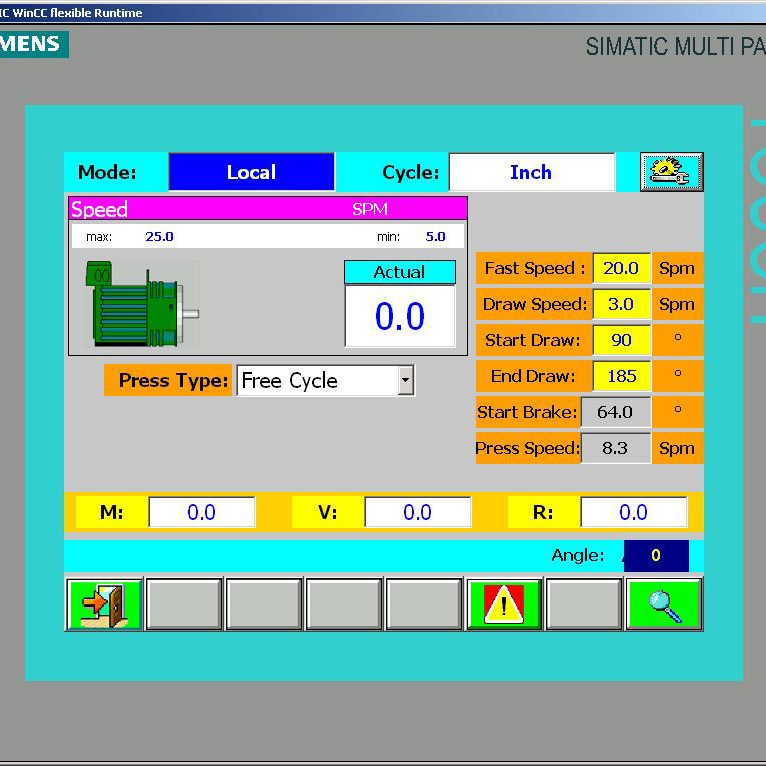The image size is (766, 766).
Task: Click the M value field
Action: 202,512
